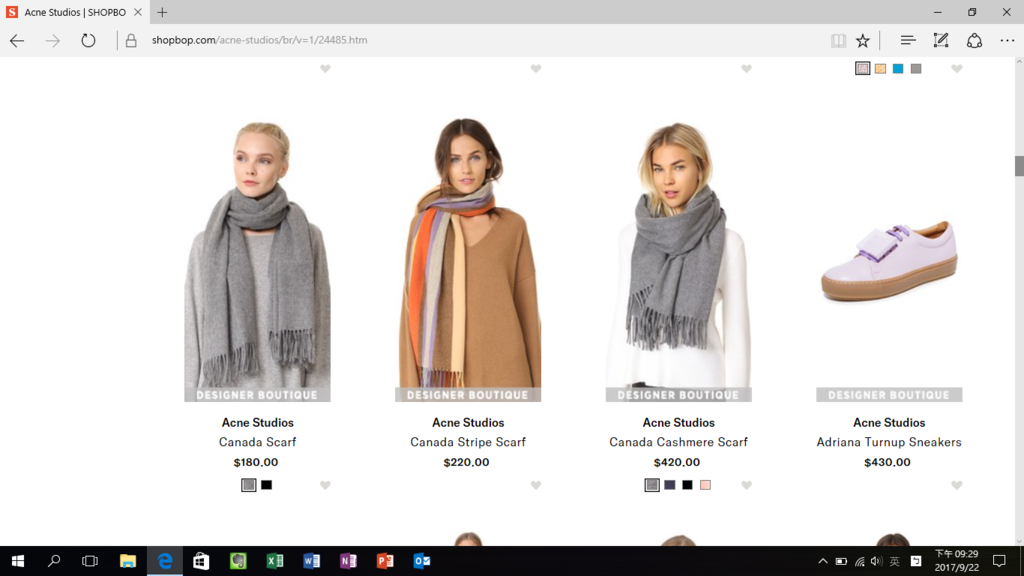Share this page using the share icon
The width and height of the screenshot is (1024, 576).
click(974, 40)
